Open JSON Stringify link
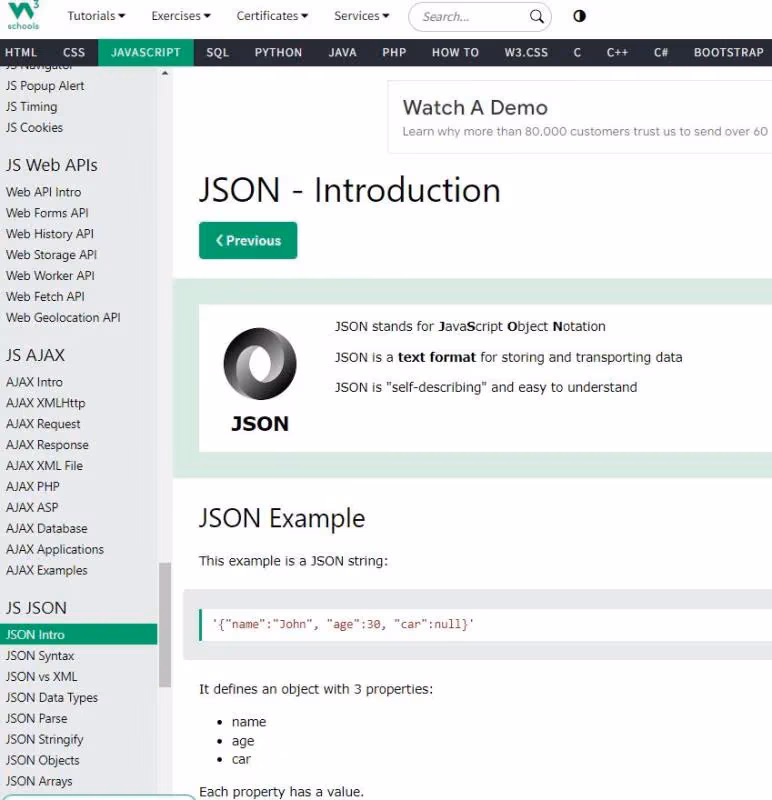The image size is (772, 800). [44, 739]
